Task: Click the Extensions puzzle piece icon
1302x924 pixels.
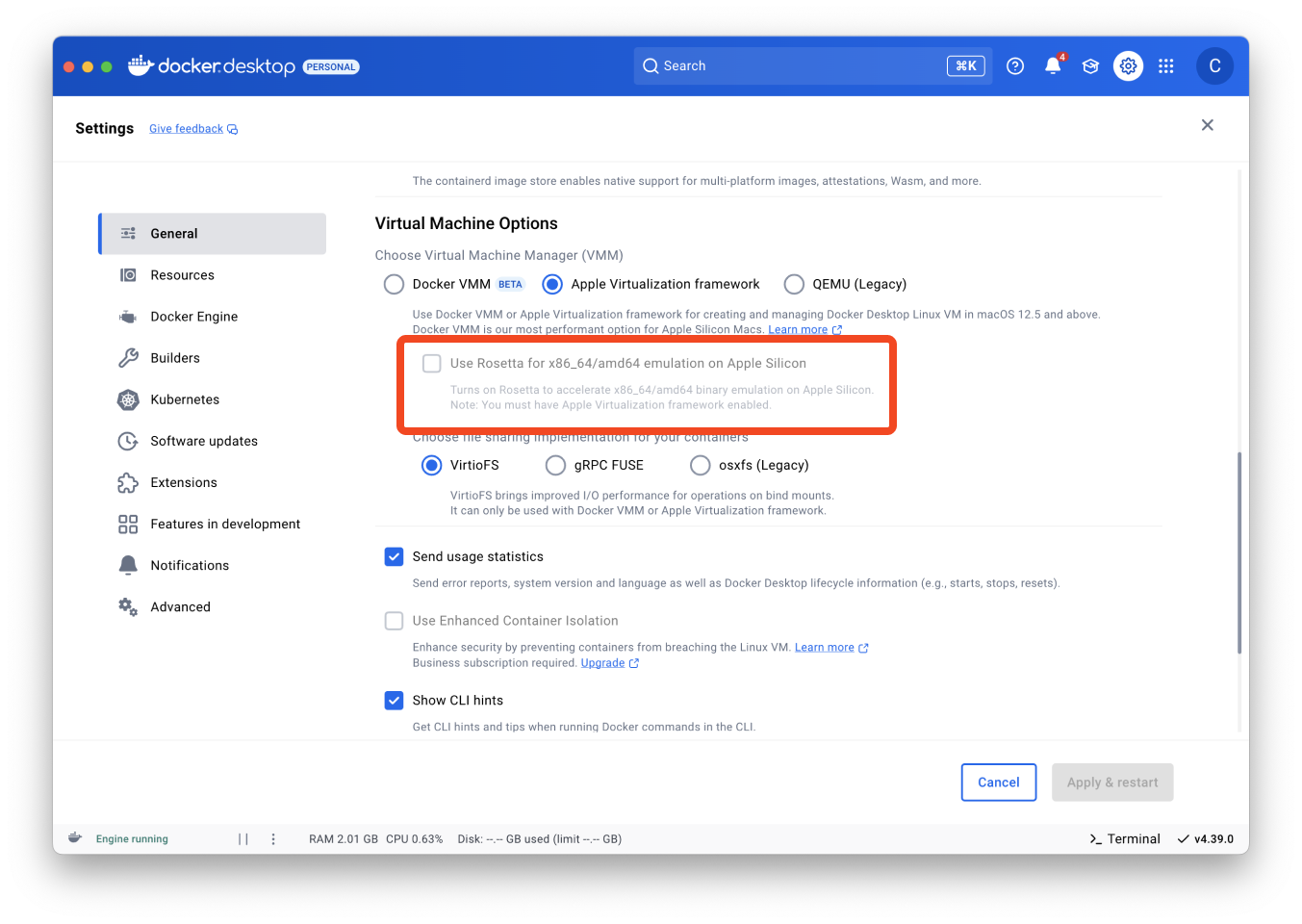Action: [x=128, y=482]
